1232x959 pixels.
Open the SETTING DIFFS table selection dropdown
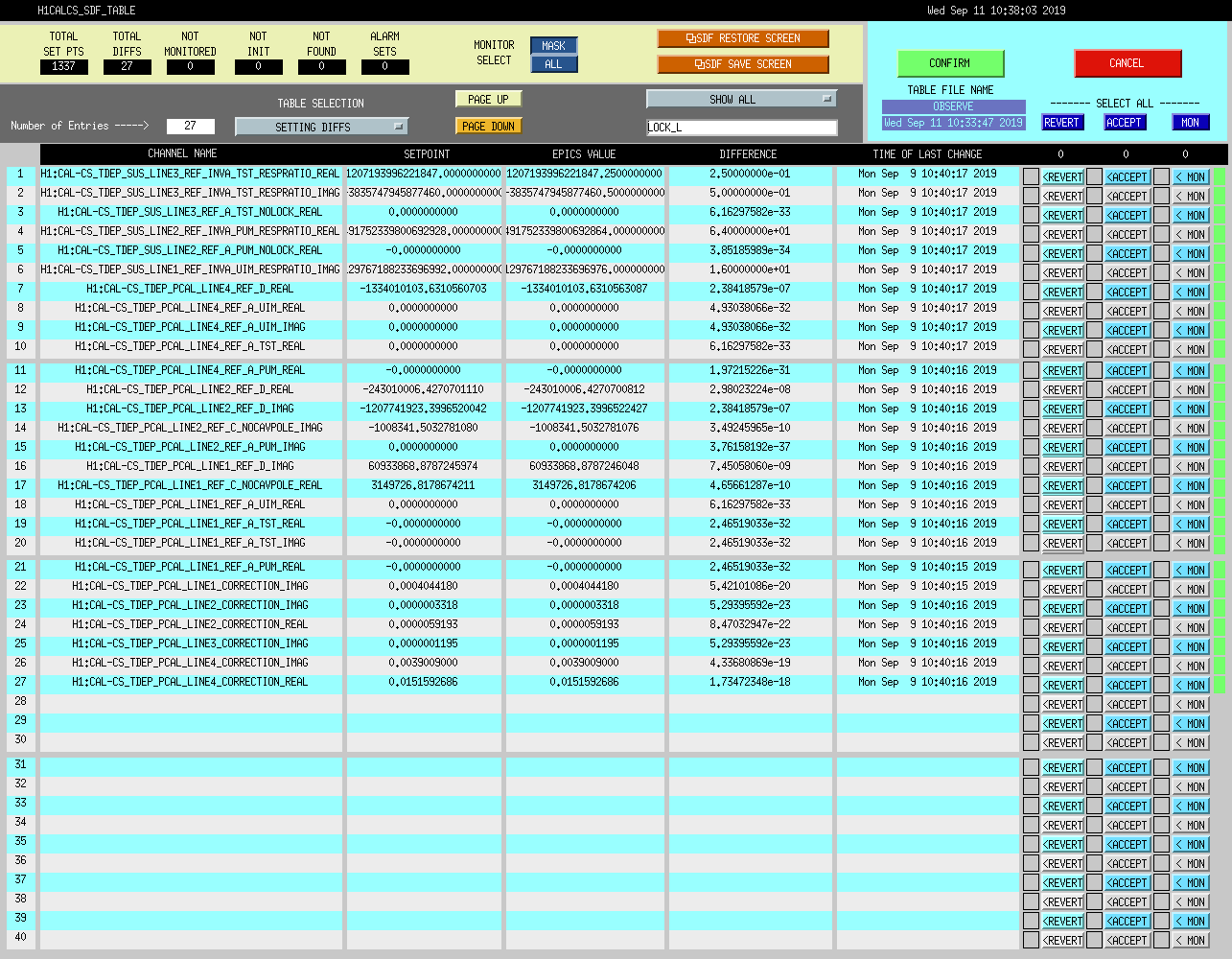coord(322,127)
